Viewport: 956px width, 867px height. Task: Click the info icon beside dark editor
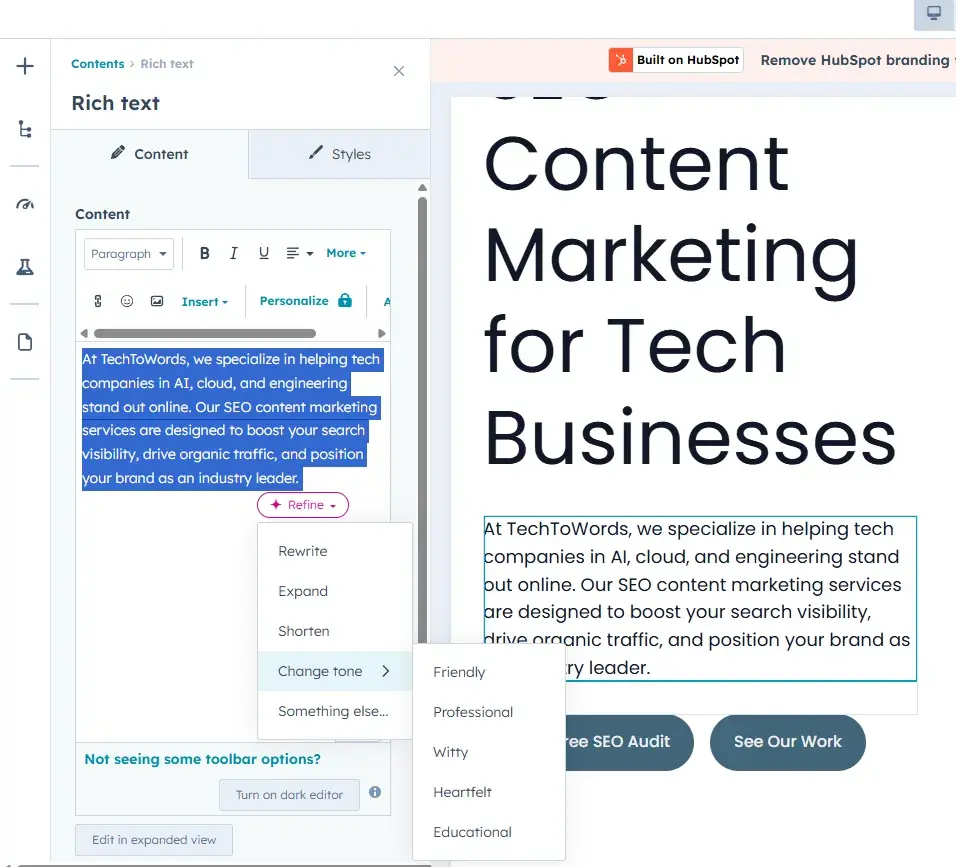click(x=375, y=792)
